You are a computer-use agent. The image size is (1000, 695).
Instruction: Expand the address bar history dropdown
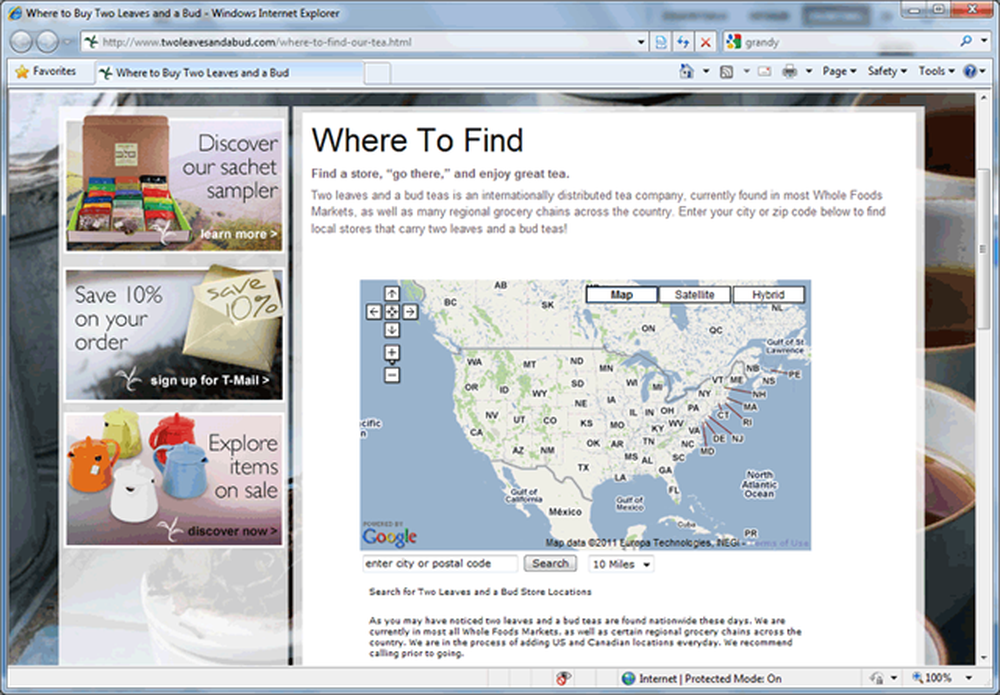(x=641, y=42)
